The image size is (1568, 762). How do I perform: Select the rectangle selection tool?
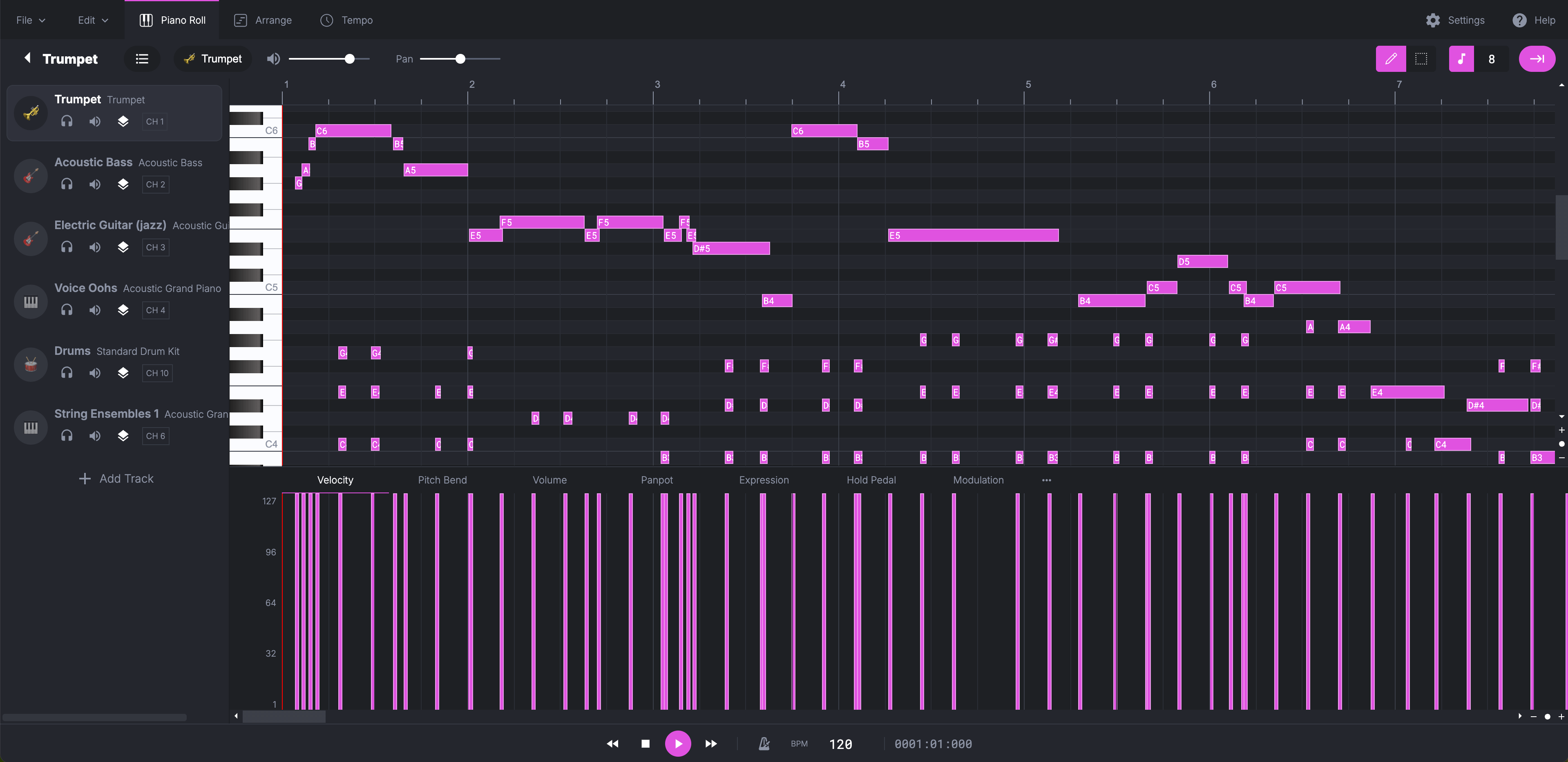click(1421, 59)
